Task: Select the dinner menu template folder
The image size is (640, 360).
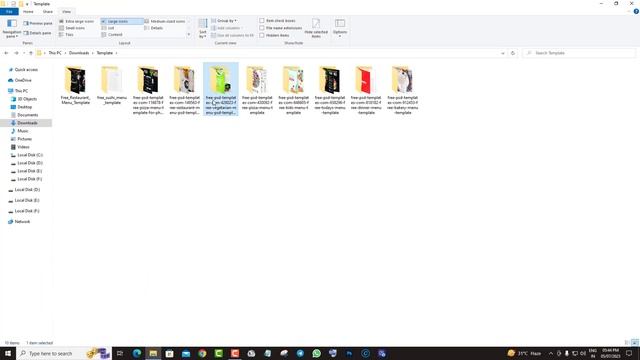Action: (x=366, y=90)
